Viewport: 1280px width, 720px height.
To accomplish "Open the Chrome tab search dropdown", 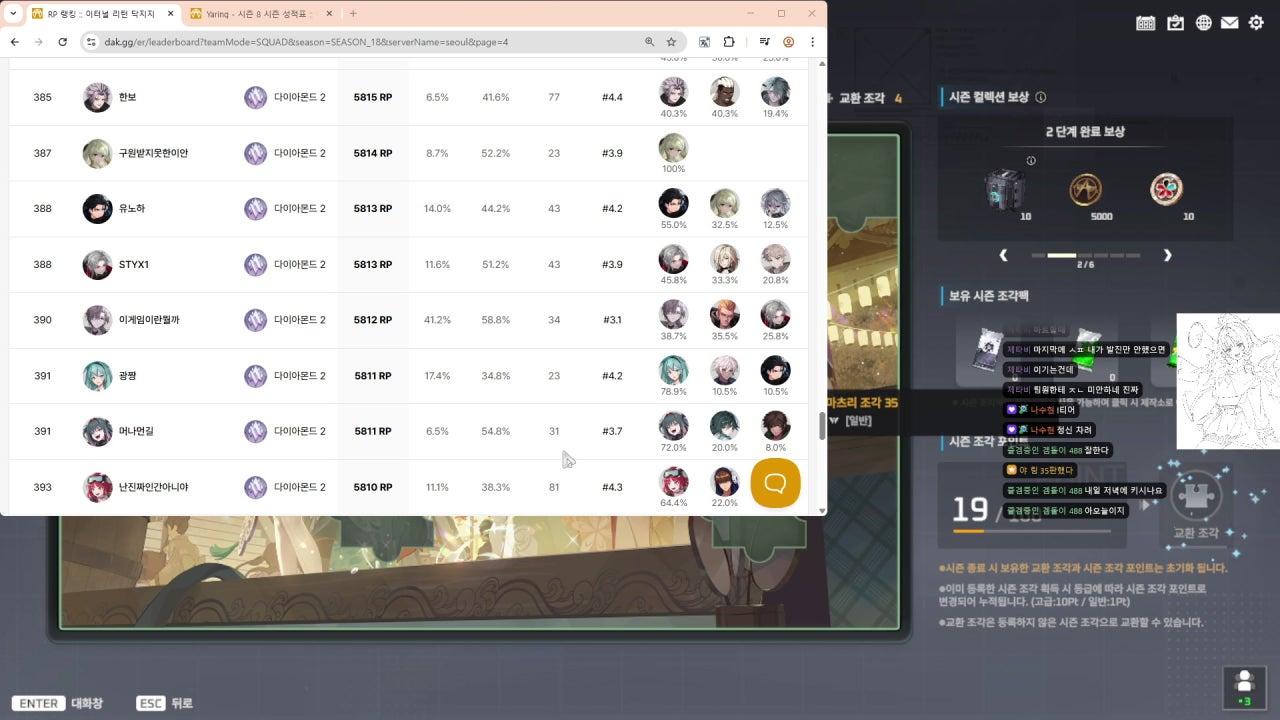I will (13, 13).
